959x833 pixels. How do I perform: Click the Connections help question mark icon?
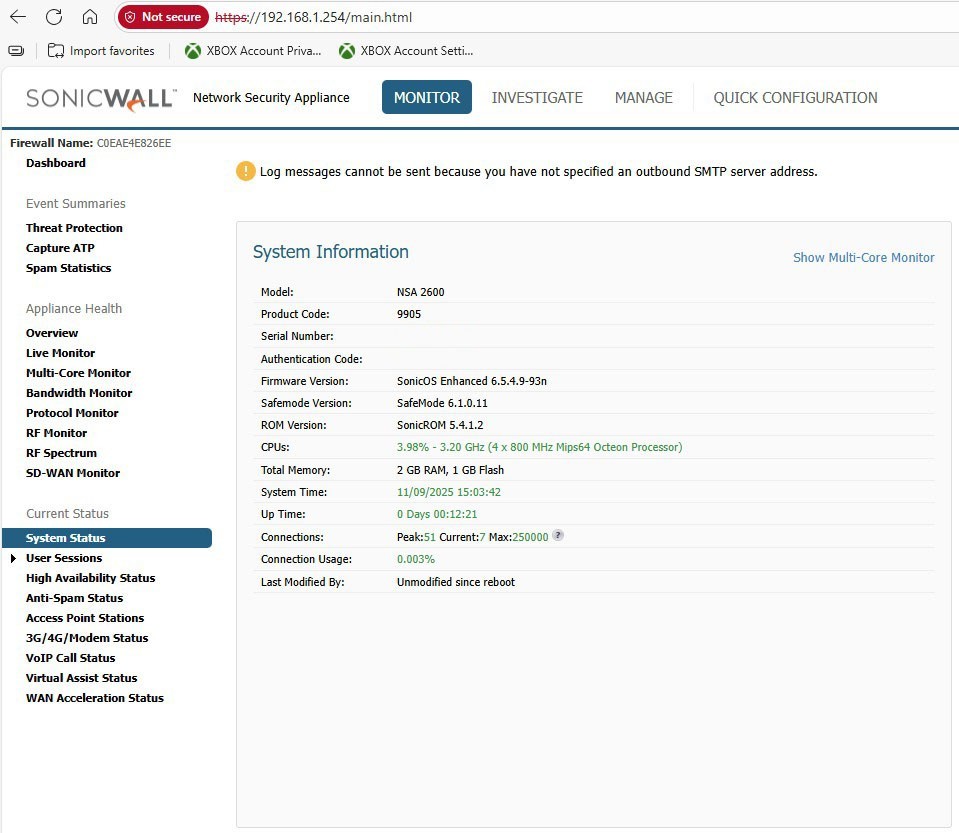pyautogui.click(x=558, y=535)
